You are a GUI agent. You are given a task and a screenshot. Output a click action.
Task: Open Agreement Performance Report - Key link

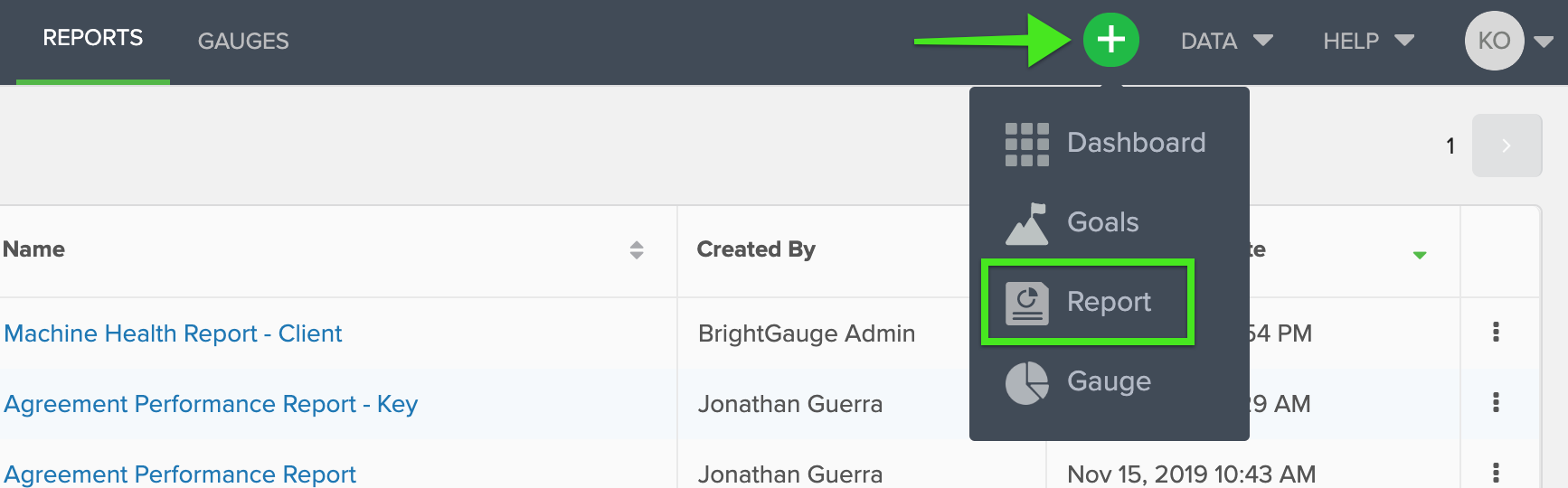pos(211,404)
